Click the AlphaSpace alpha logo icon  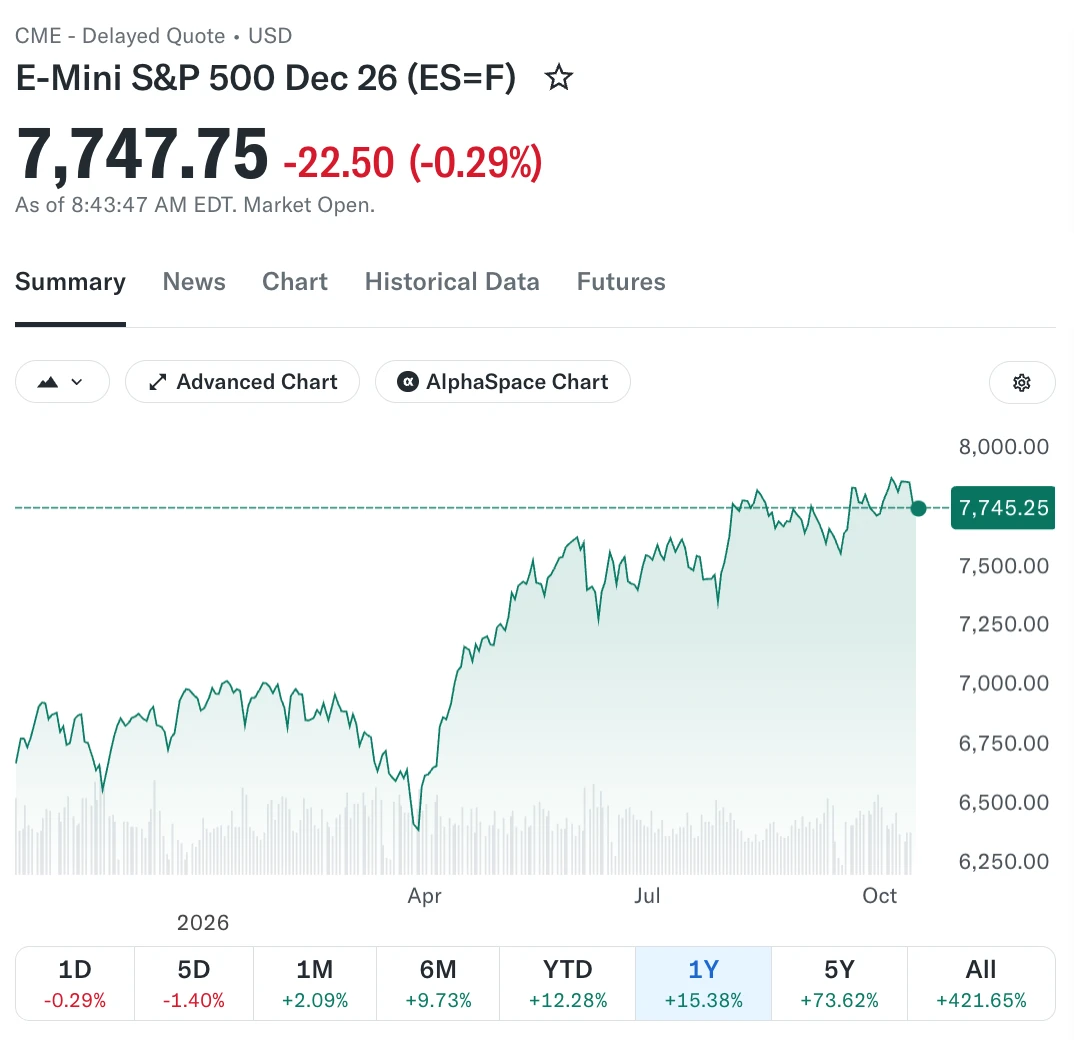coord(408,382)
